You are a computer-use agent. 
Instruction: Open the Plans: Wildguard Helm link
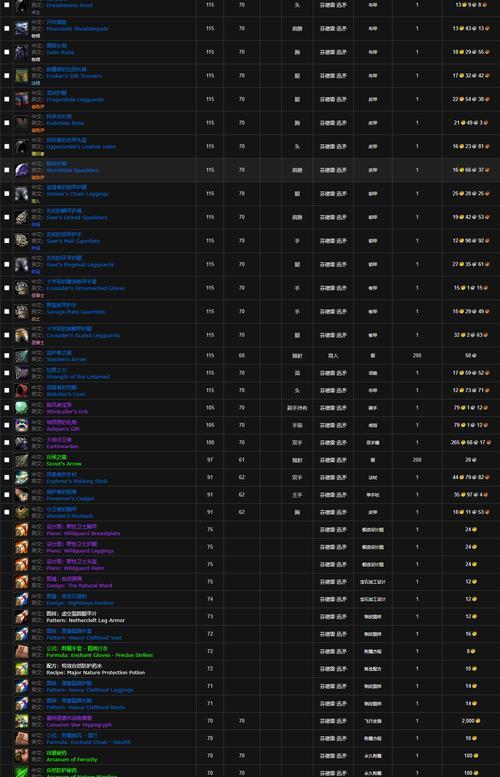pyautogui.click(x=75, y=568)
